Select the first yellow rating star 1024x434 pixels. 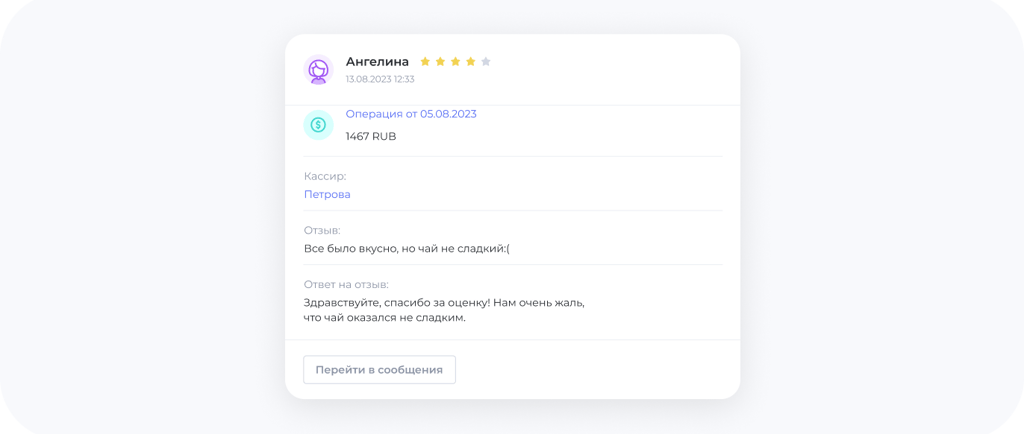click(425, 62)
